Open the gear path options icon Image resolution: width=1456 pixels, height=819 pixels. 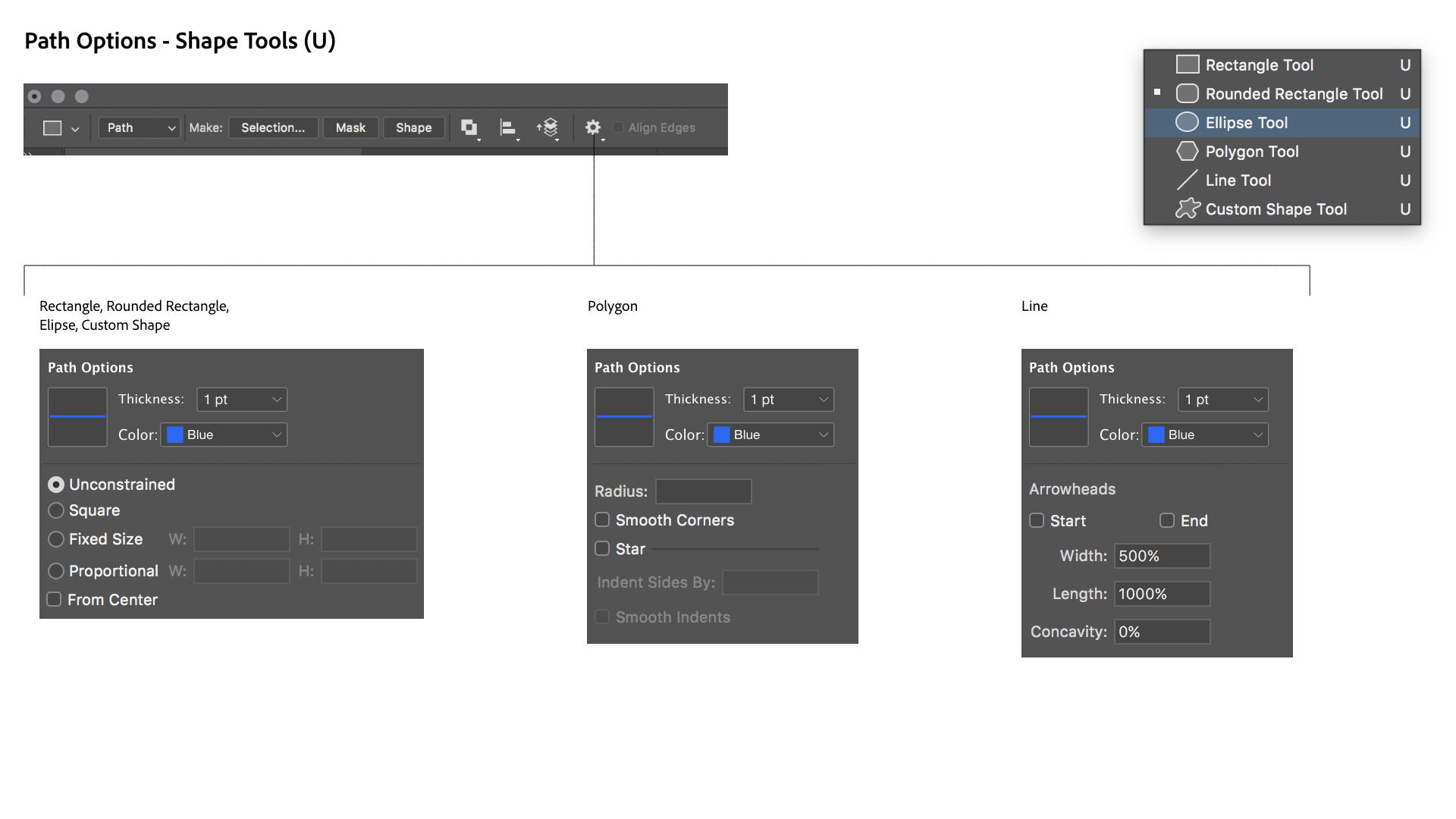point(593,127)
